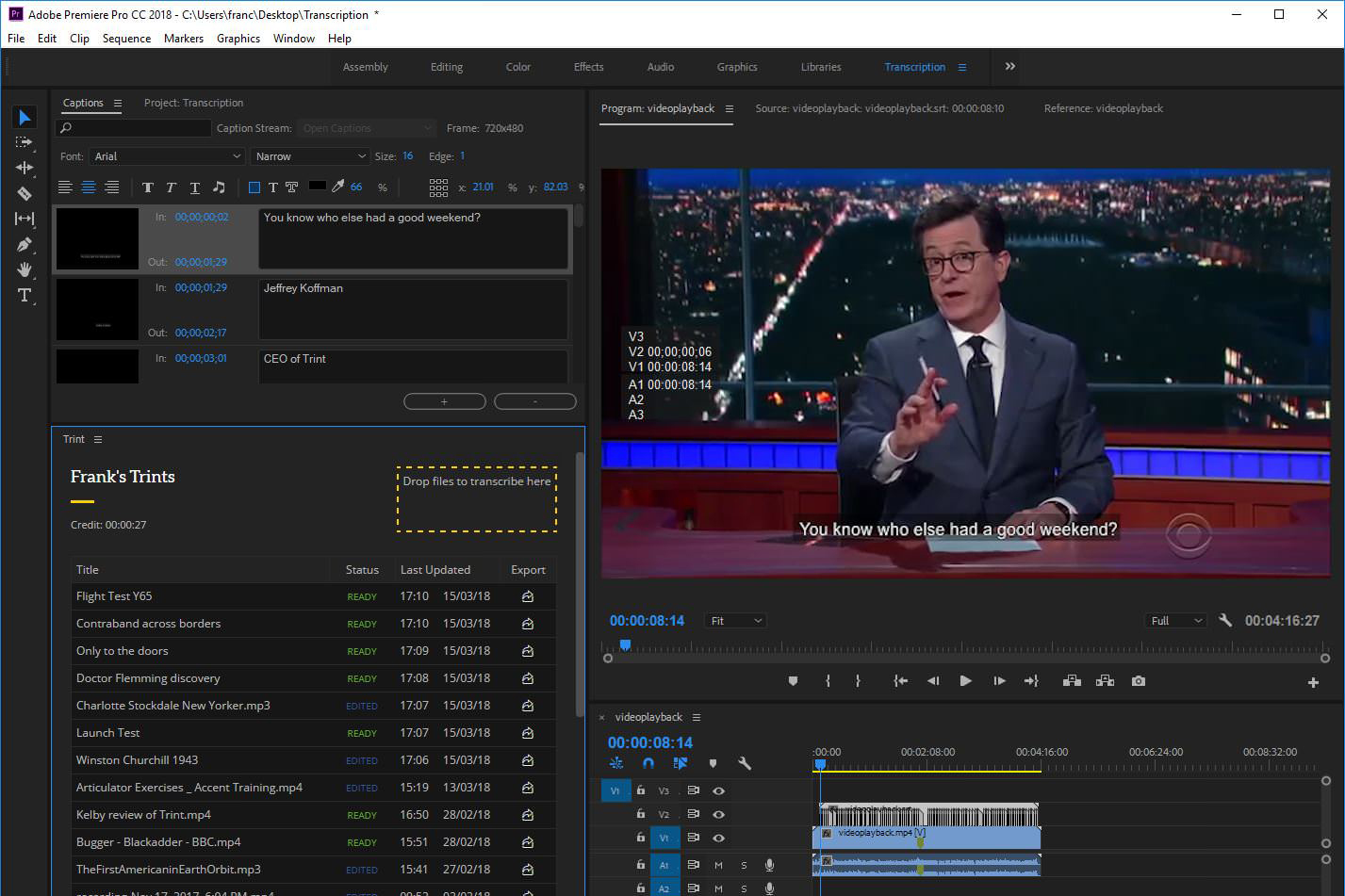Align caption text center
Screen dimensions: 1345x896
point(89,187)
